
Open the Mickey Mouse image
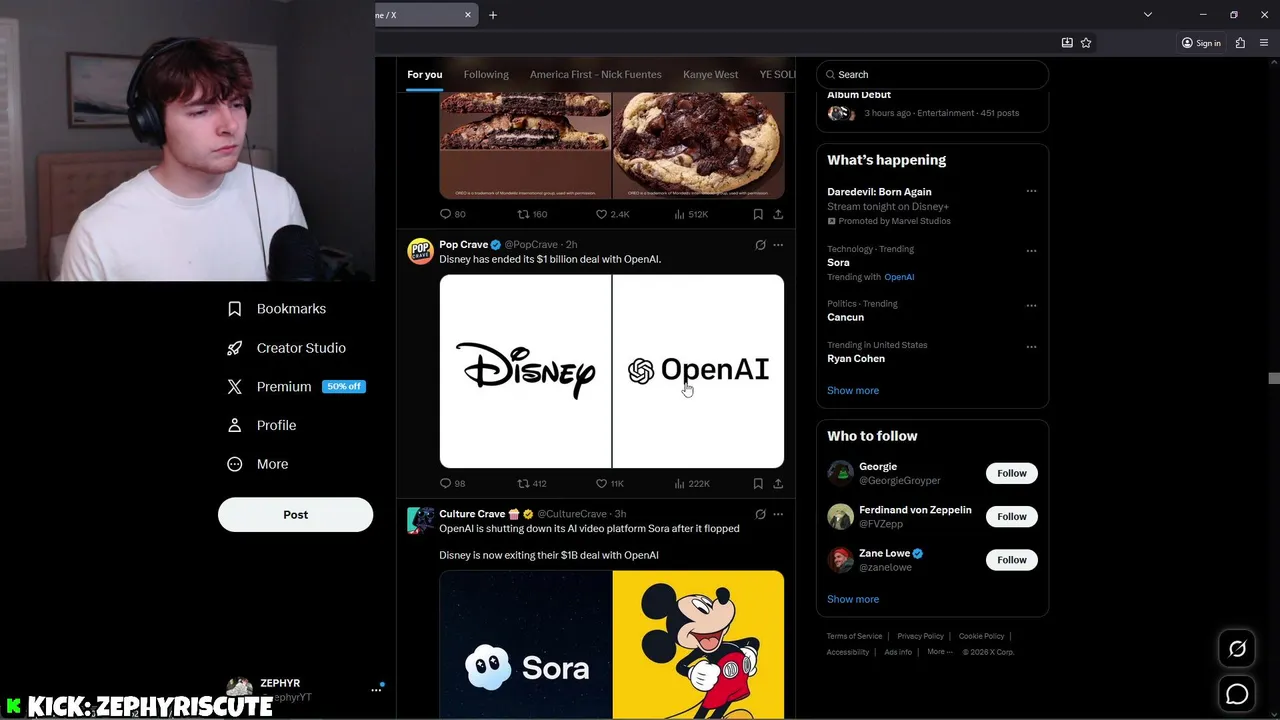tap(698, 645)
